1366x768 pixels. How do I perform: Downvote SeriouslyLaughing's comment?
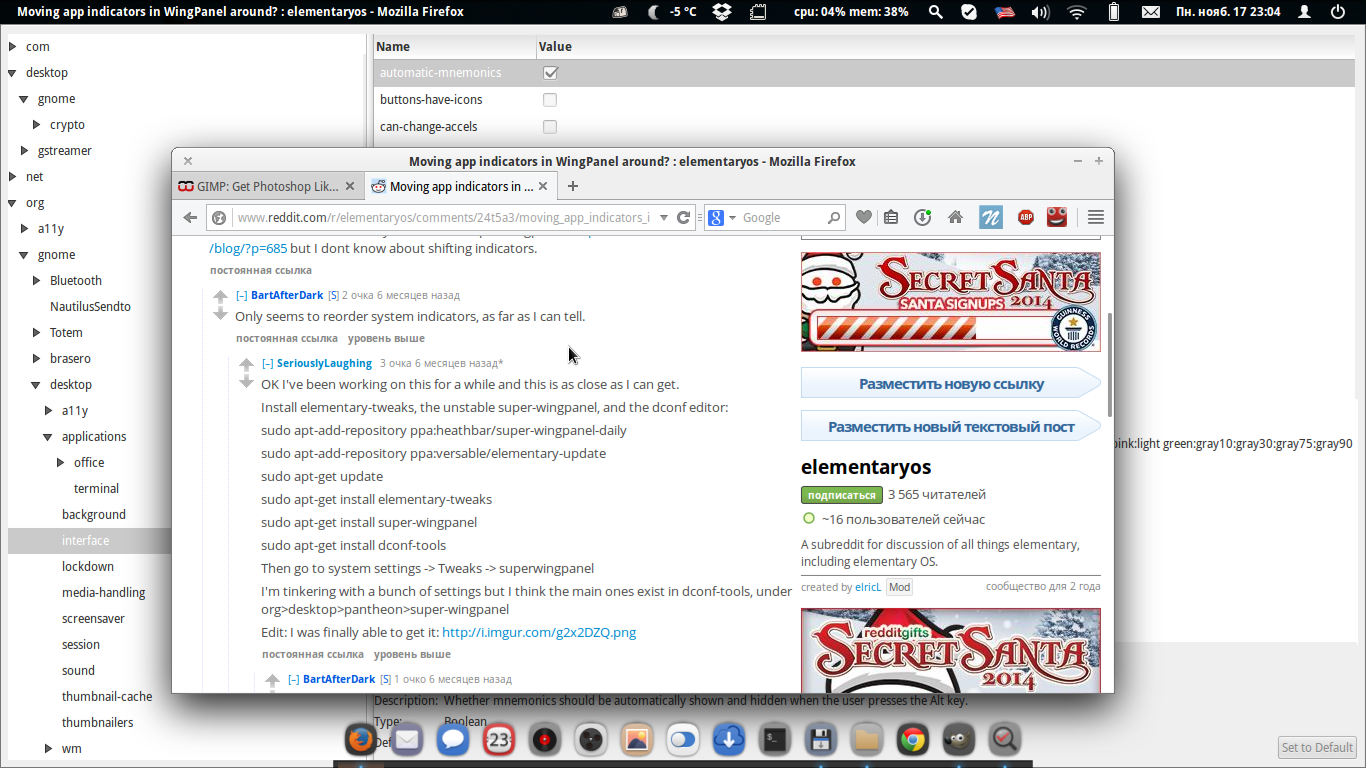[246, 383]
